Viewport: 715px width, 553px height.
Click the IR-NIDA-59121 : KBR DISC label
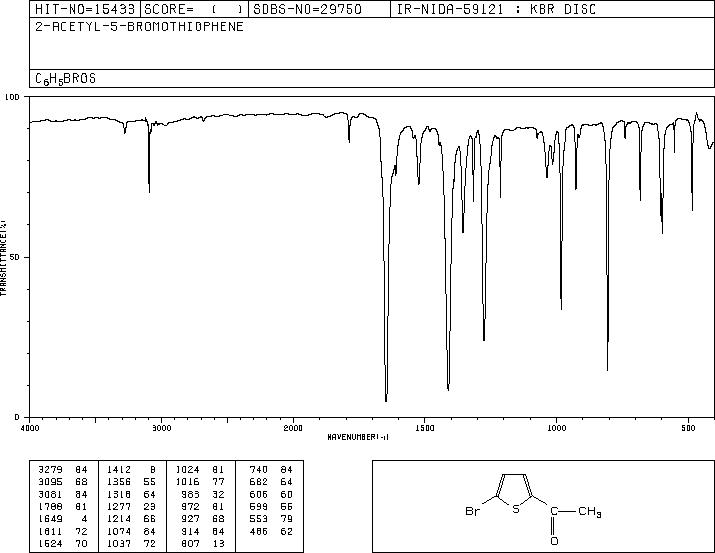(496, 9)
